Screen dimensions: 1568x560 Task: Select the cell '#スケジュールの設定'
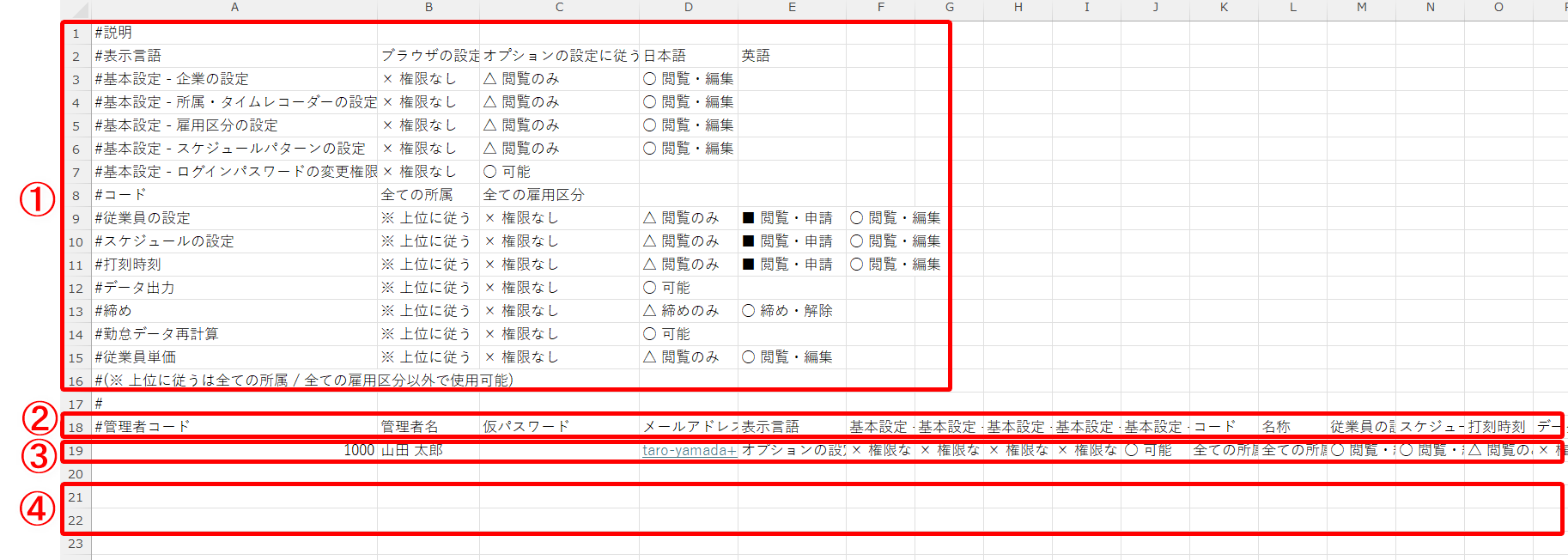coord(234,241)
